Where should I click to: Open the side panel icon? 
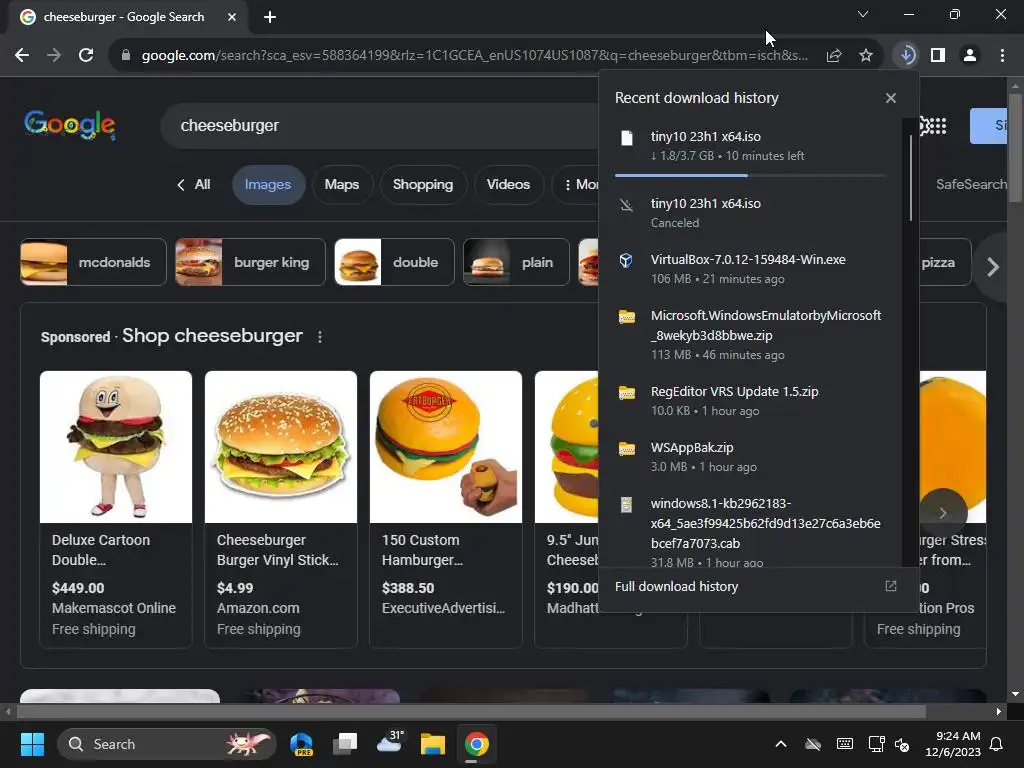coord(938,56)
